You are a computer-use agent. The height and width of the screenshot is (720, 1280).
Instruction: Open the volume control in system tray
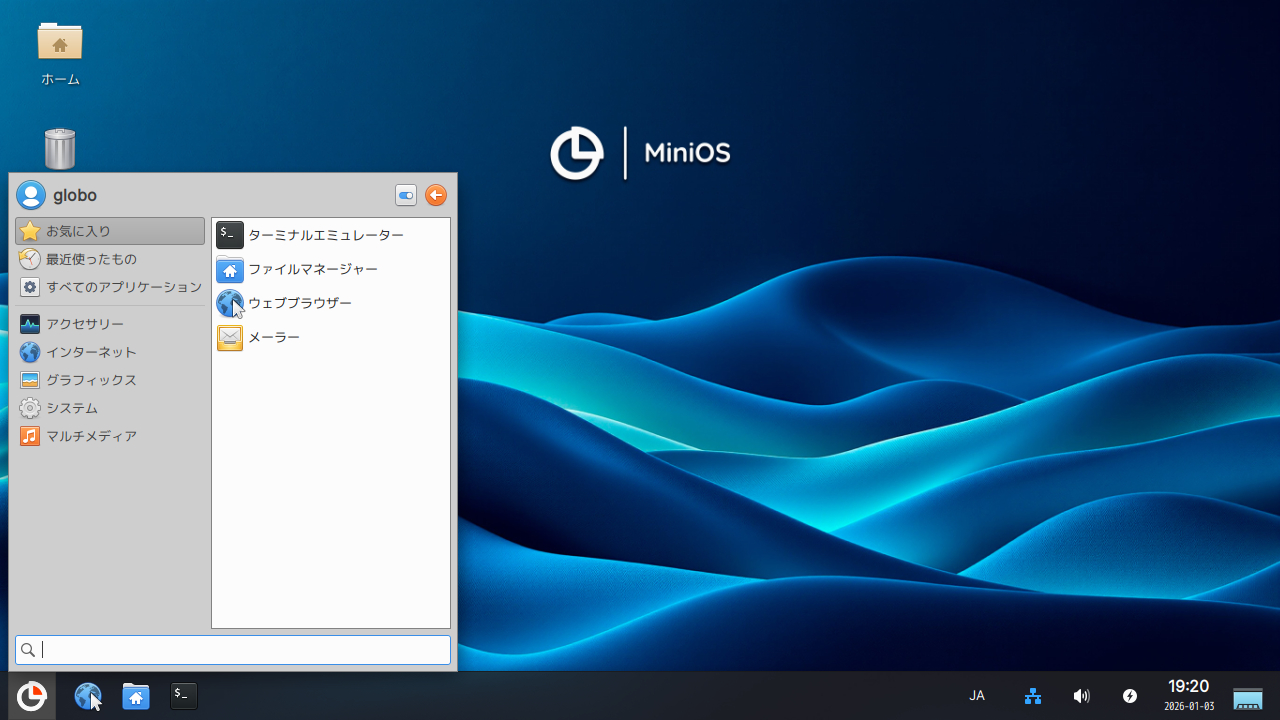tap(1081, 696)
